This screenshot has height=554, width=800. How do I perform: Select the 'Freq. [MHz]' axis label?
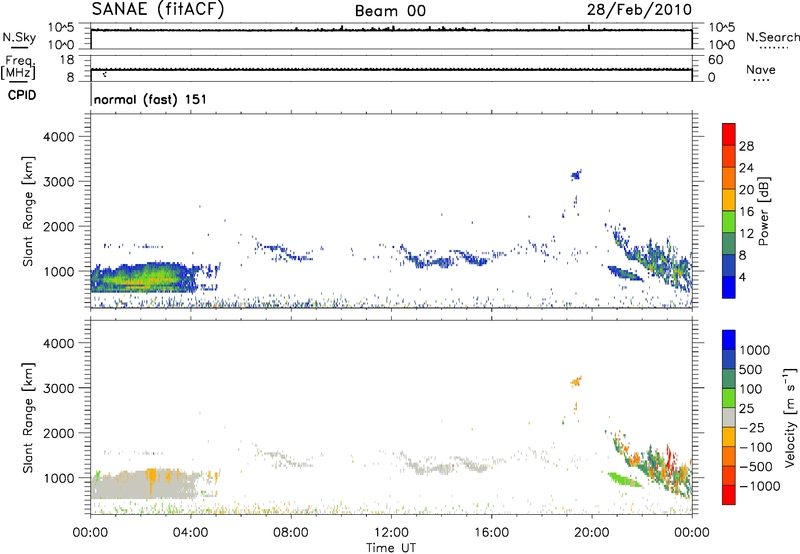[18, 67]
